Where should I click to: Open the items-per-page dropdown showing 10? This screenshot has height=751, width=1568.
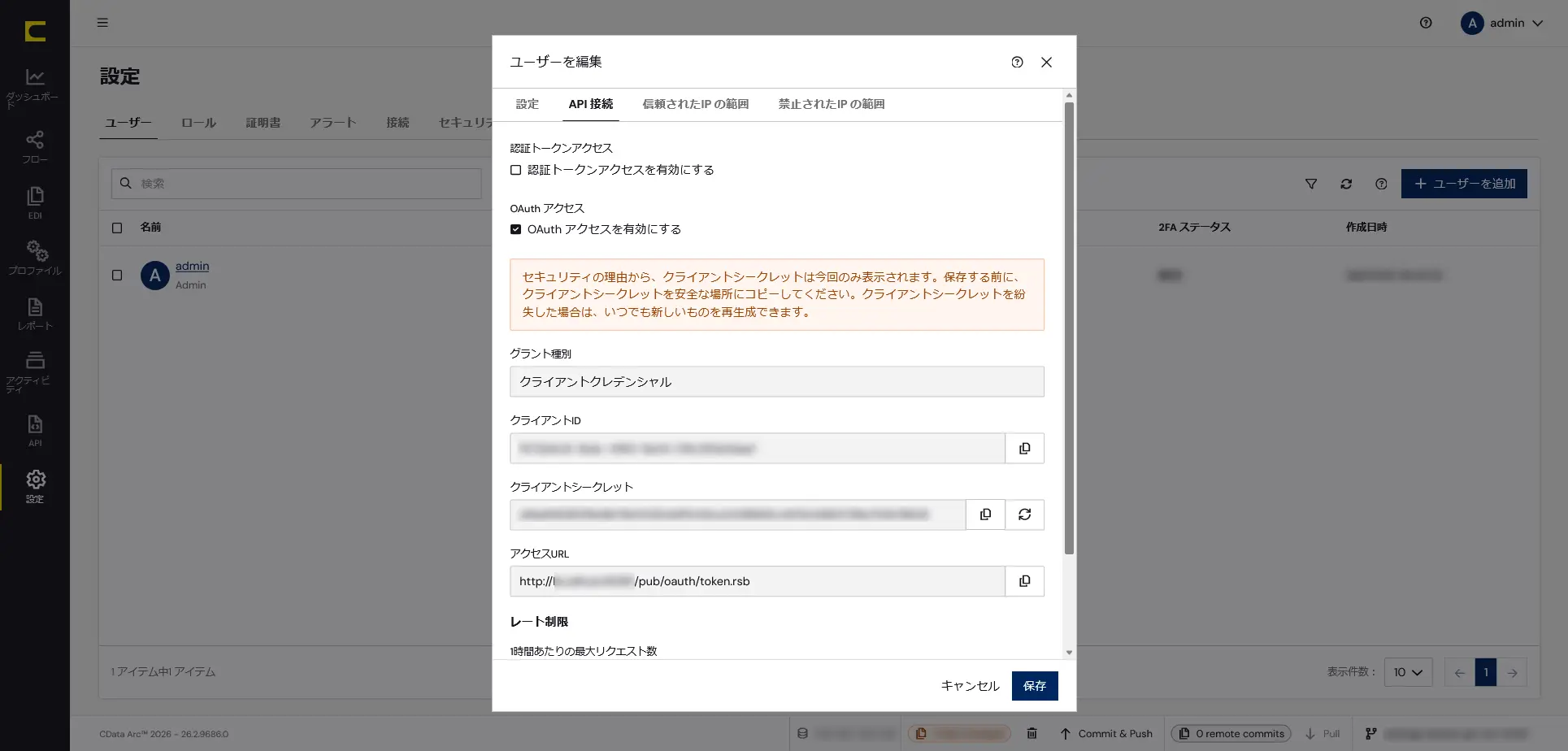[1408, 672]
